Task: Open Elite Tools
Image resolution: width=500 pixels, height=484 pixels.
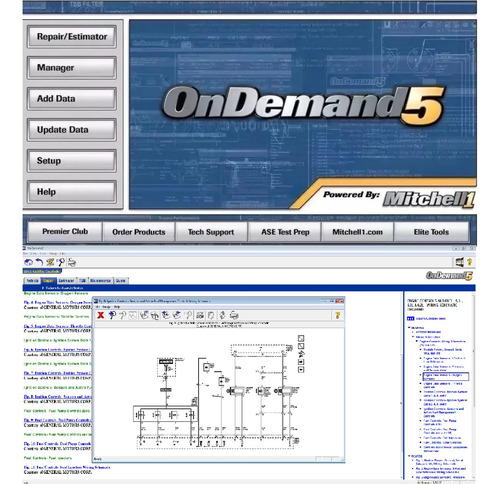Action: click(x=431, y=232)
